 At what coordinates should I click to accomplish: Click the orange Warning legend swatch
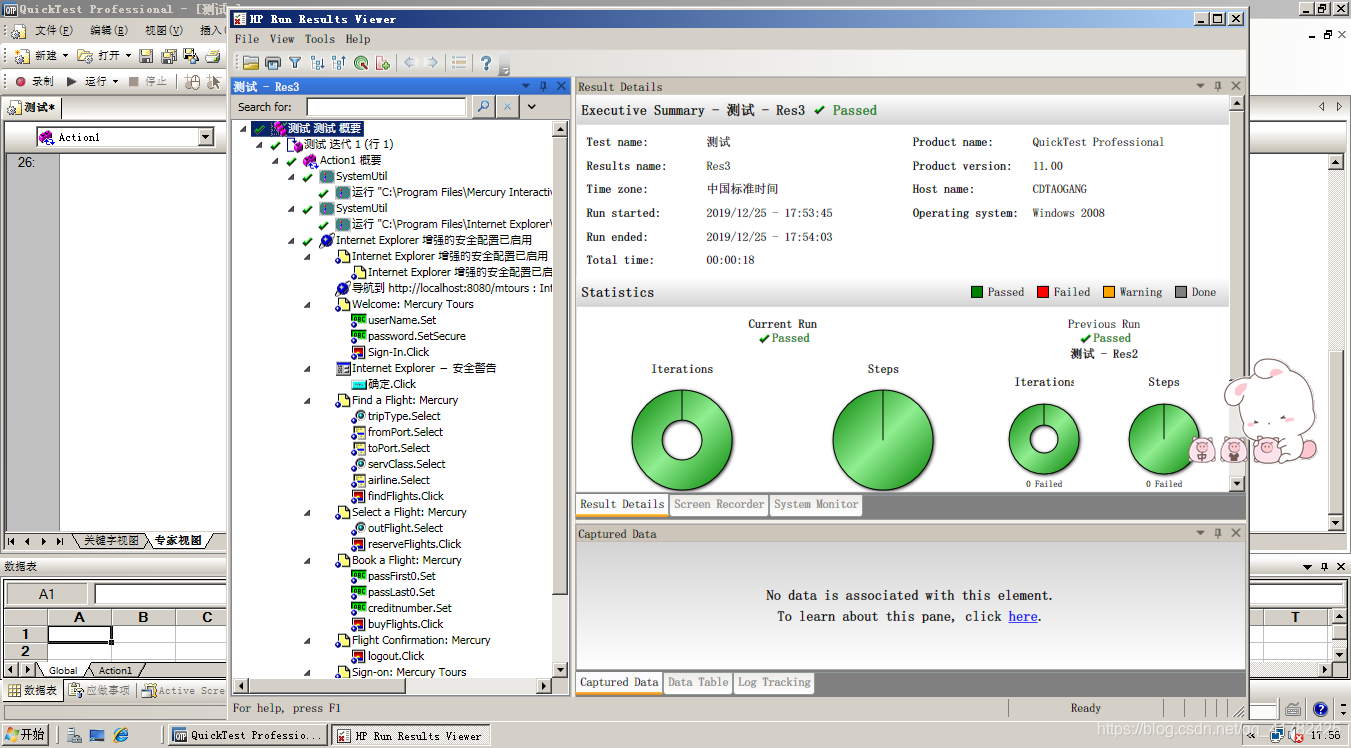pyautogui.click(x=1109, y=292)
